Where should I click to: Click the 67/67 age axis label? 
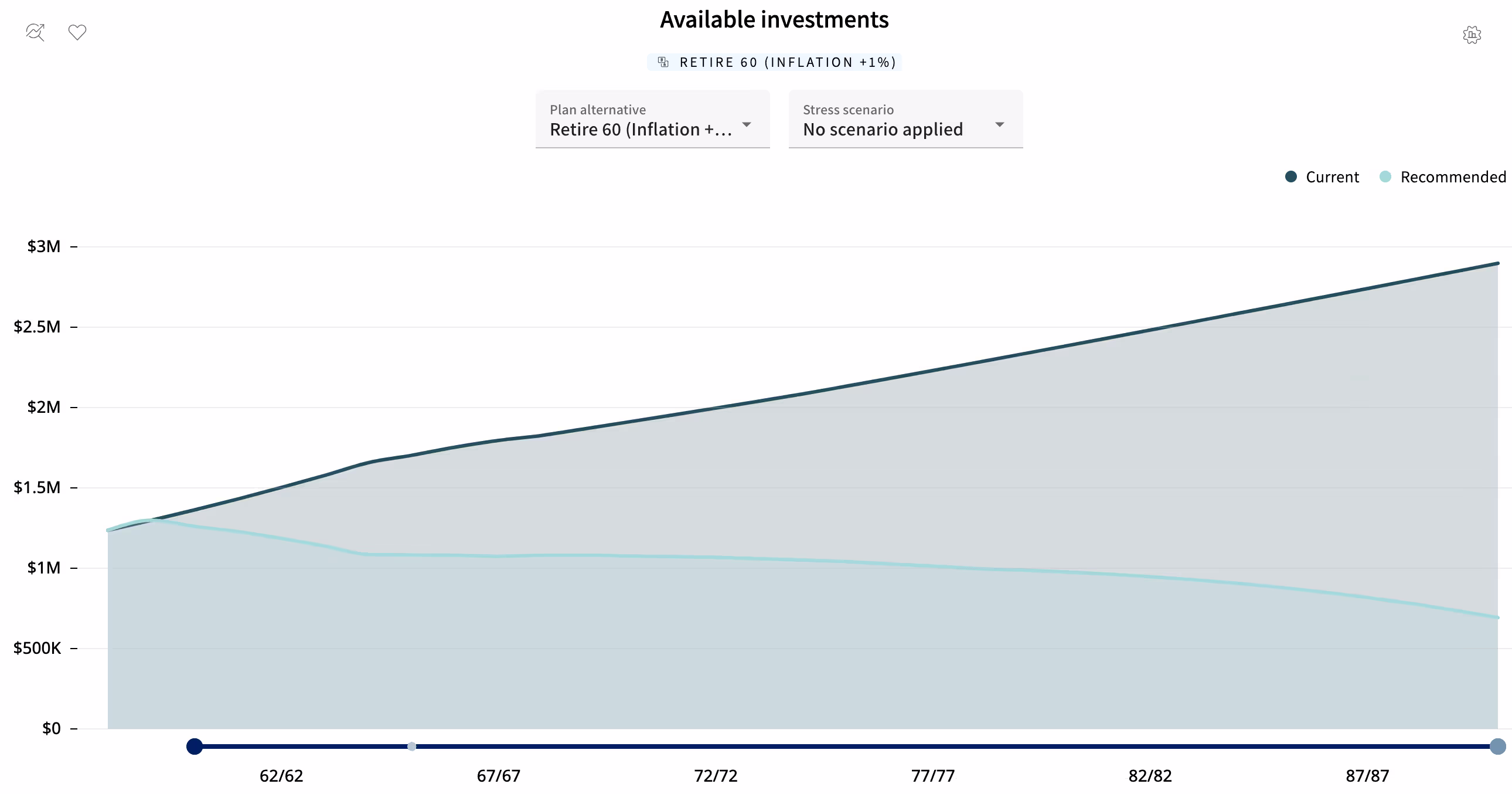pyautogui.click(x=498, y=776)
